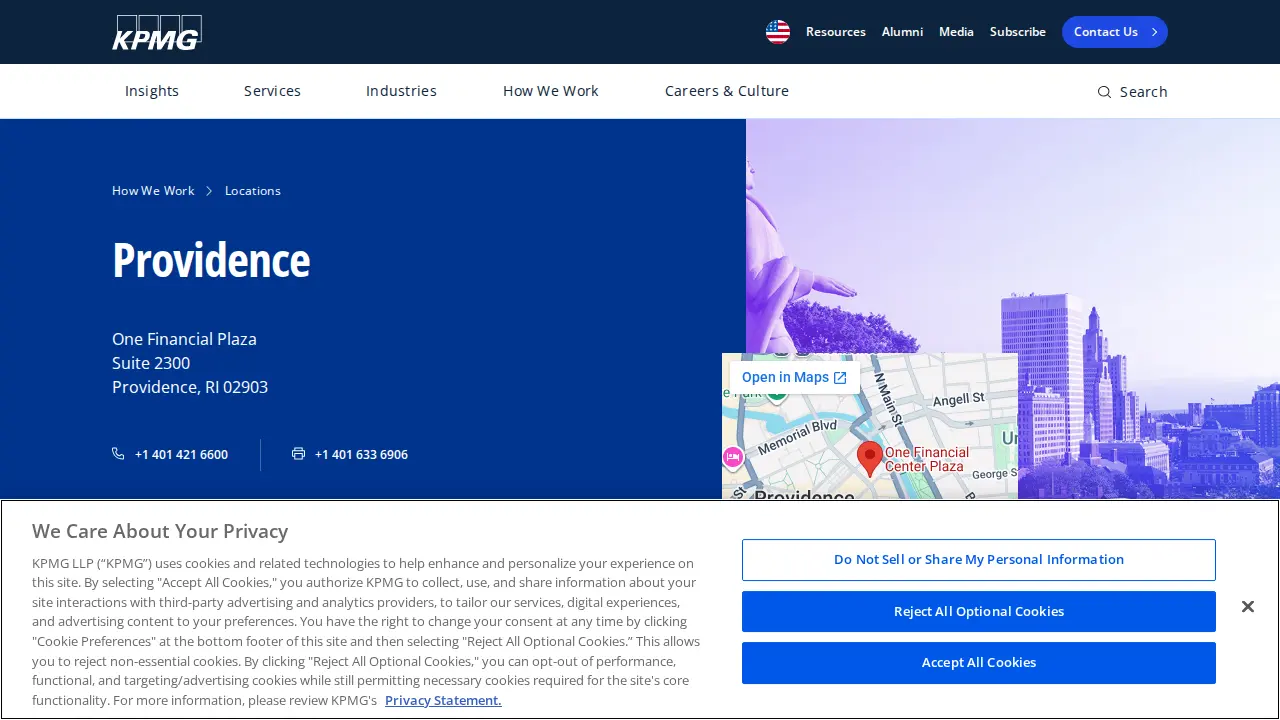Click the Subscribe link
Screen dimensions: 1280x720
tap(1018, 32)
